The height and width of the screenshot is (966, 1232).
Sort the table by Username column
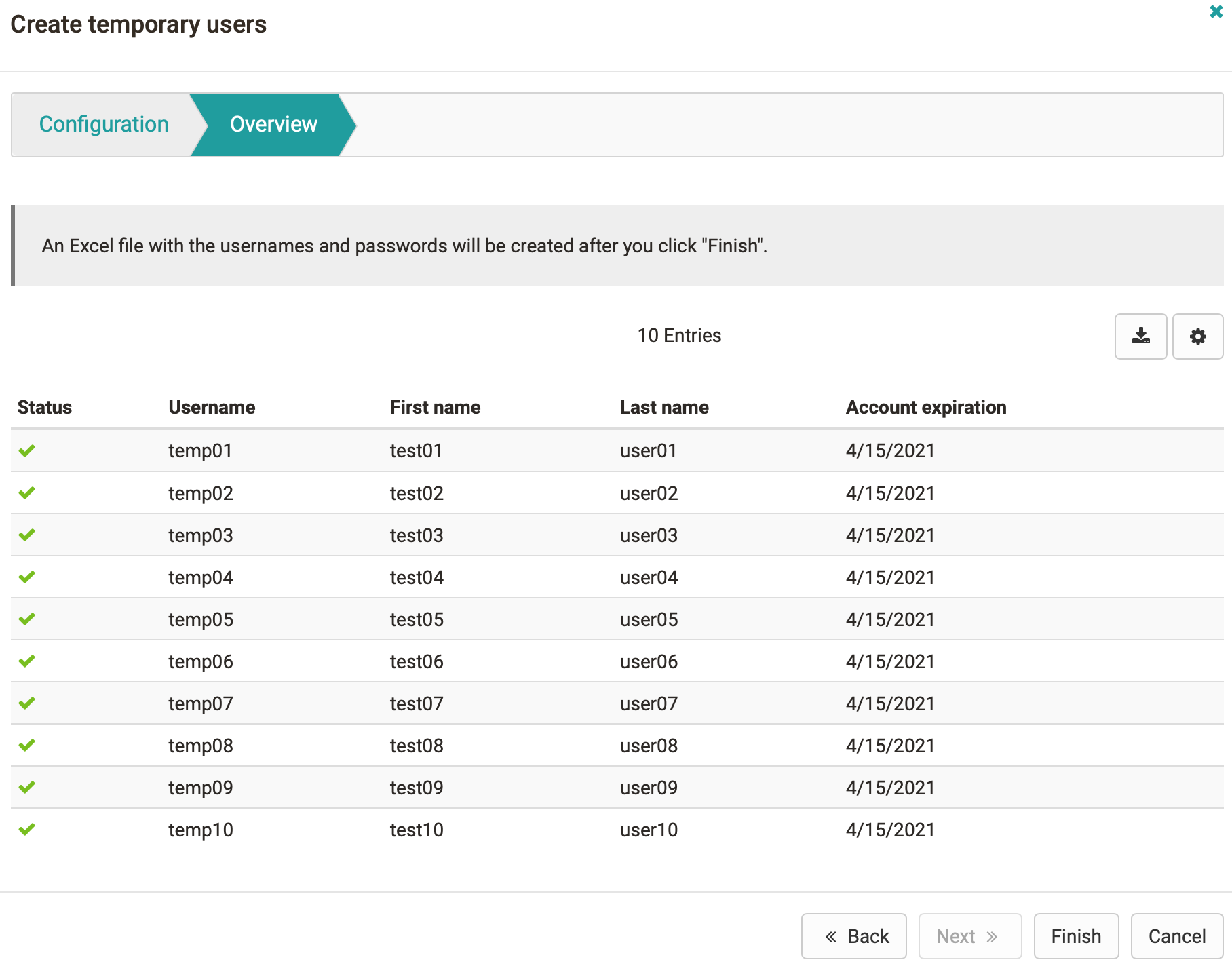[x=212, y=407]
